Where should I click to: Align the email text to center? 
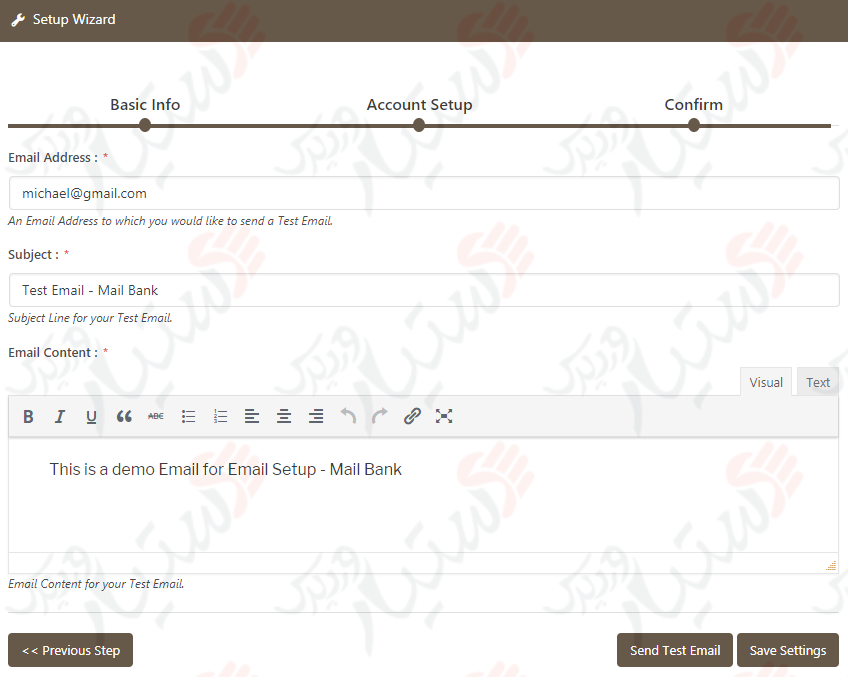tap(284, 416)
